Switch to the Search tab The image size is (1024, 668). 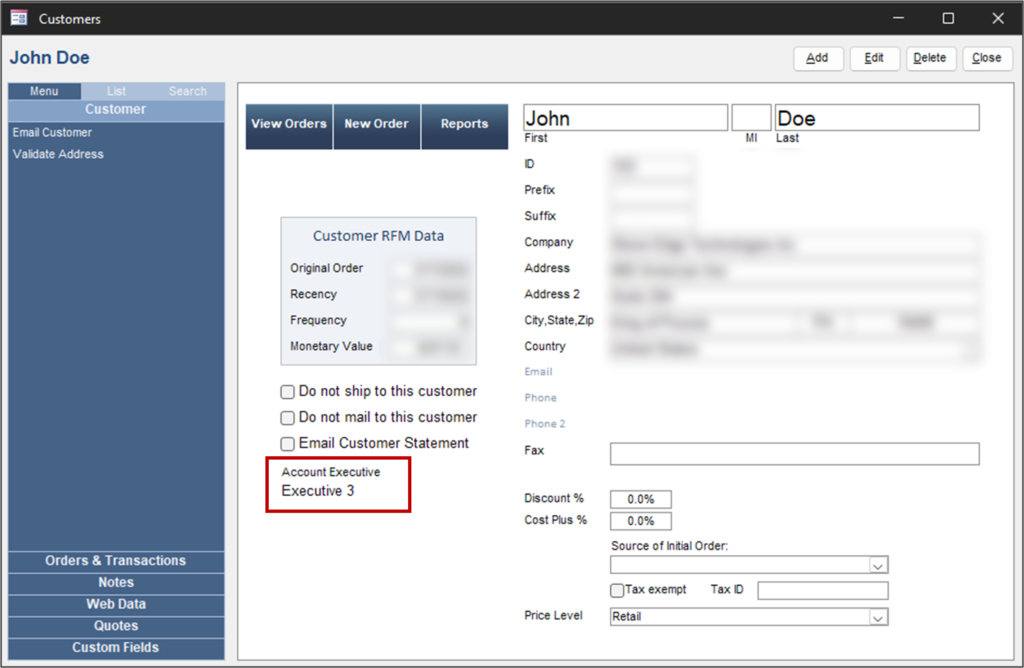187,91
